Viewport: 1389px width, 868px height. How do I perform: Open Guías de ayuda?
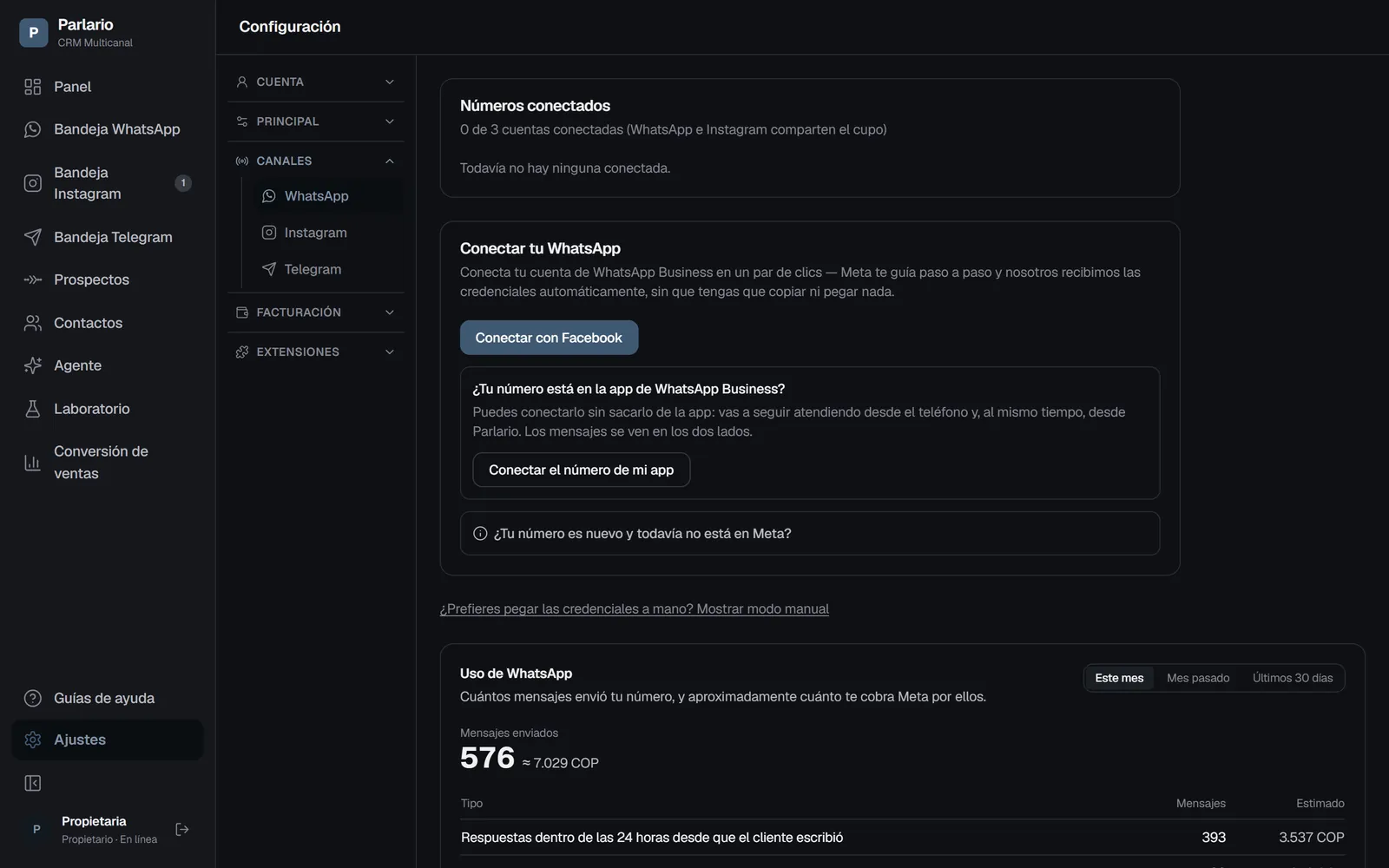click(108, 698)
